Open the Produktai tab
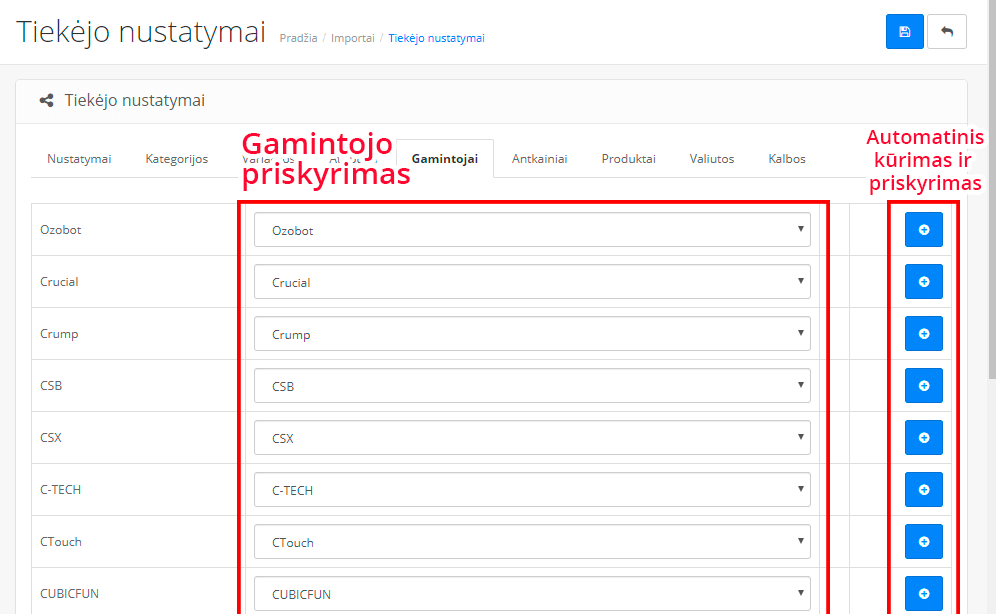 [x=628, y=159]
